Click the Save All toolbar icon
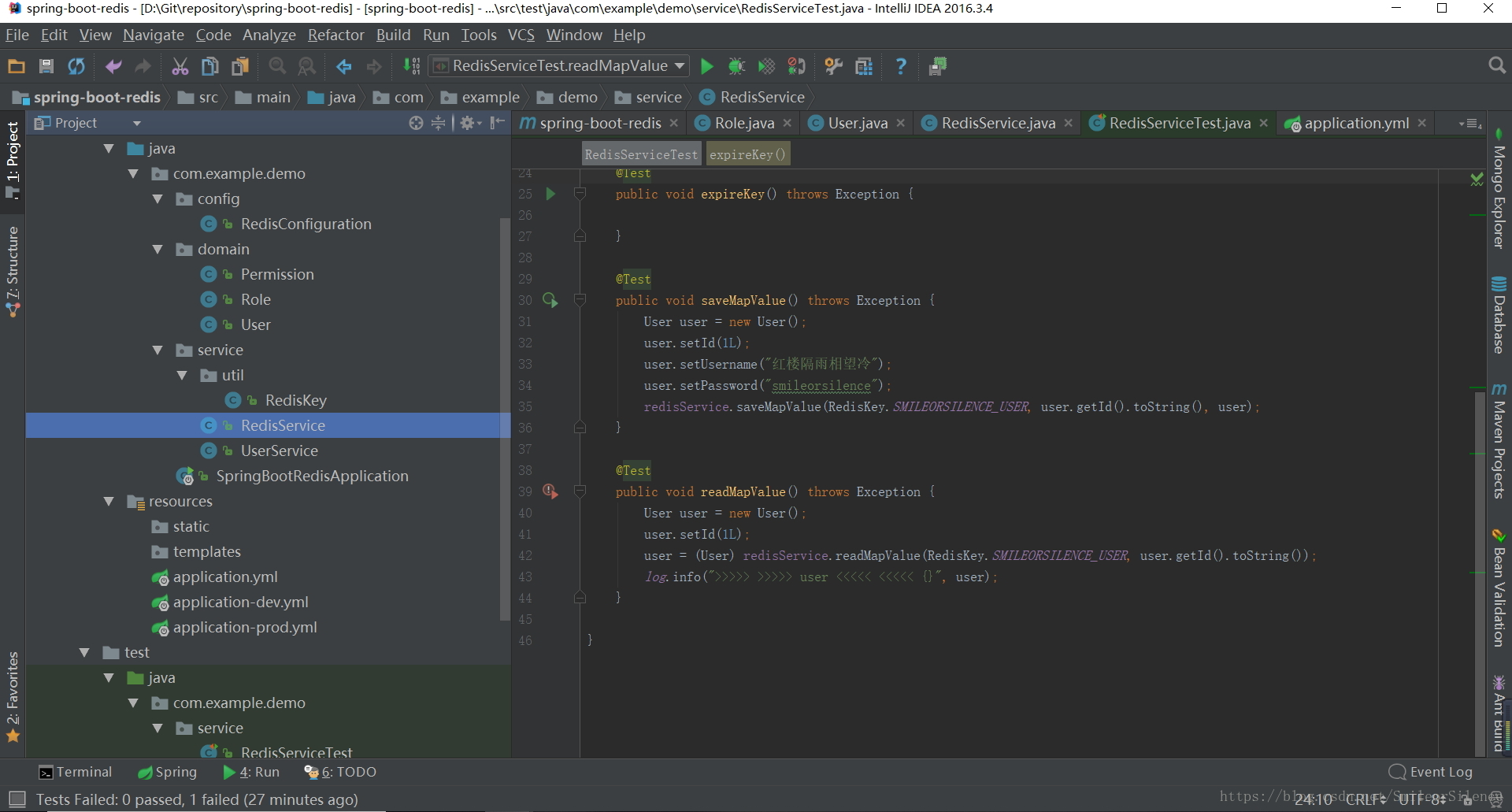Image resolution: width=1512 pixels, height=812 pixels. [46, 67]
